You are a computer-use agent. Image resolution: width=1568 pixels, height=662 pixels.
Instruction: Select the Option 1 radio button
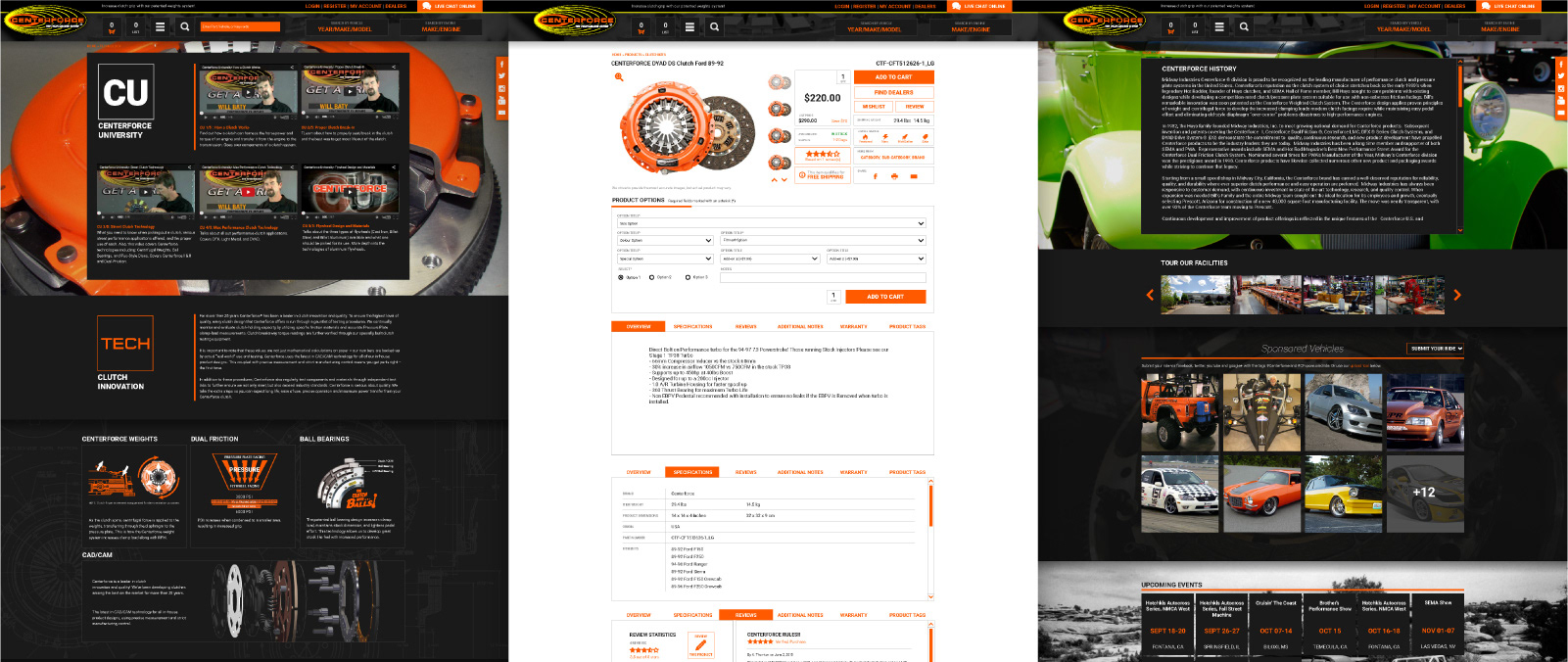tap(621, 277)
